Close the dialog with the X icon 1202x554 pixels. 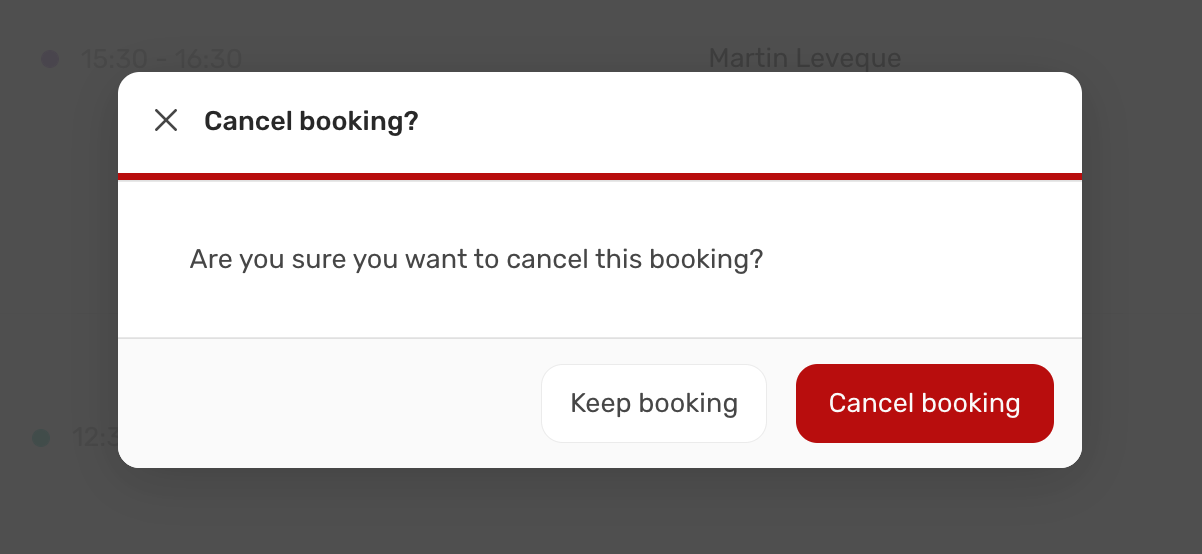tap(166, 121)
